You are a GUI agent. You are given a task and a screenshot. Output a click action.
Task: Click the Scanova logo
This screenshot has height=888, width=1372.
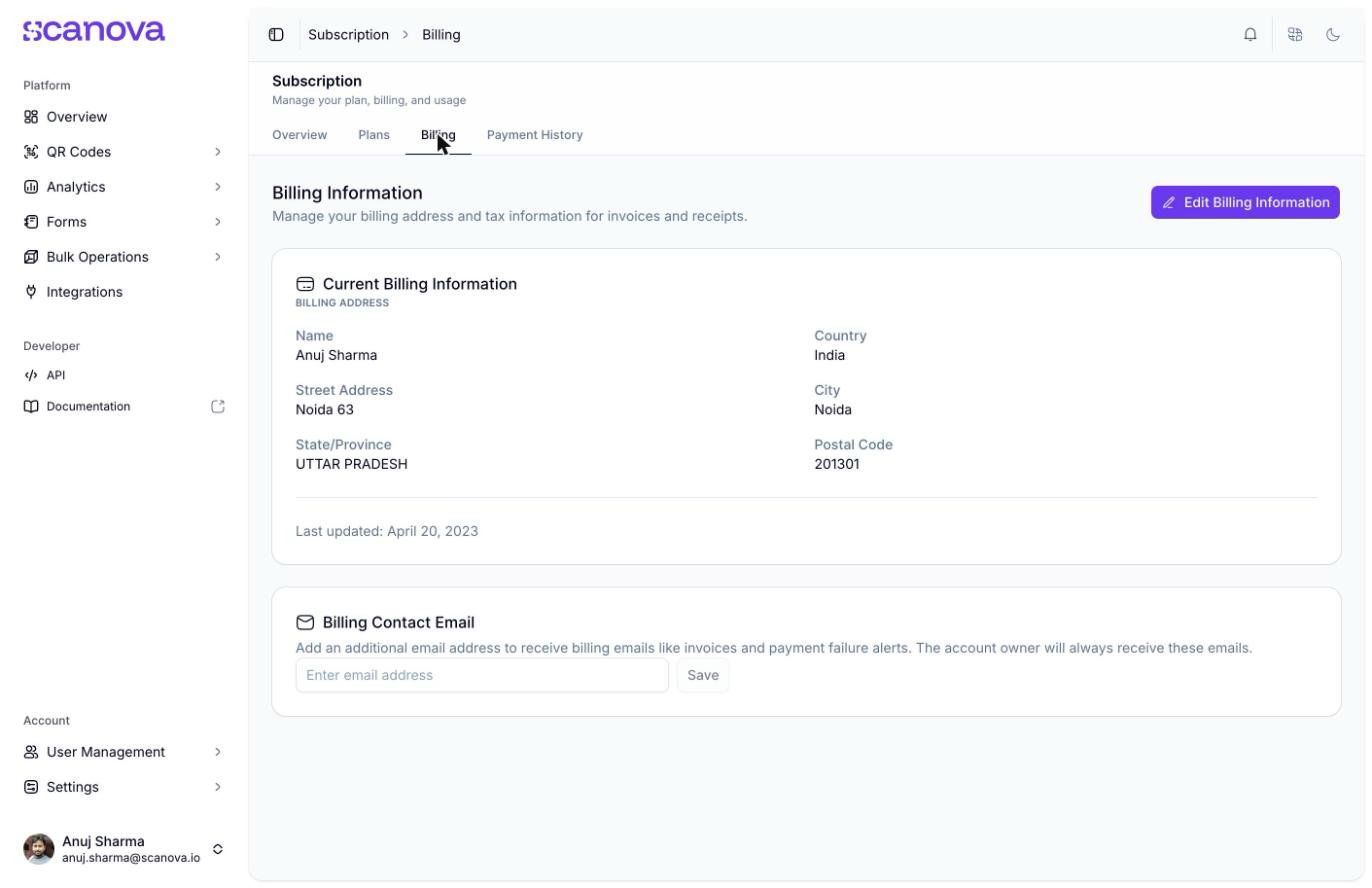point(94,31)
